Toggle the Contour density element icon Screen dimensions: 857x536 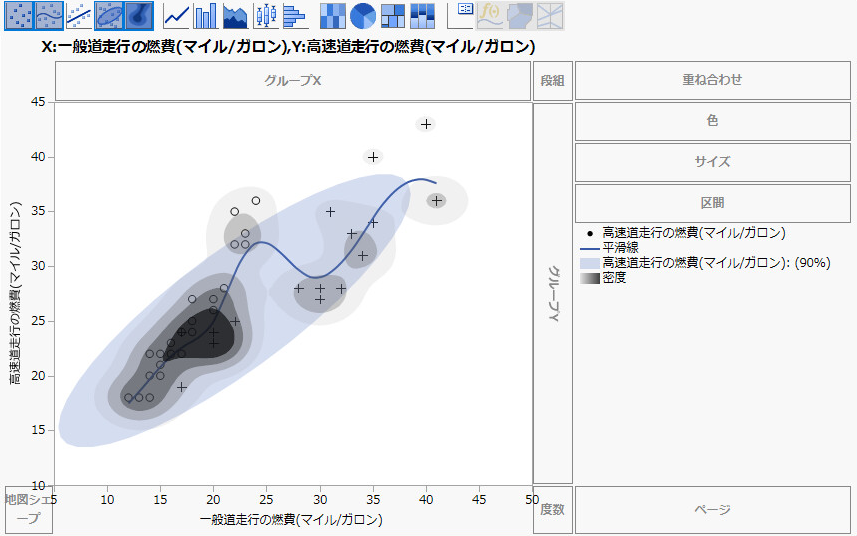tap(139, 15)
